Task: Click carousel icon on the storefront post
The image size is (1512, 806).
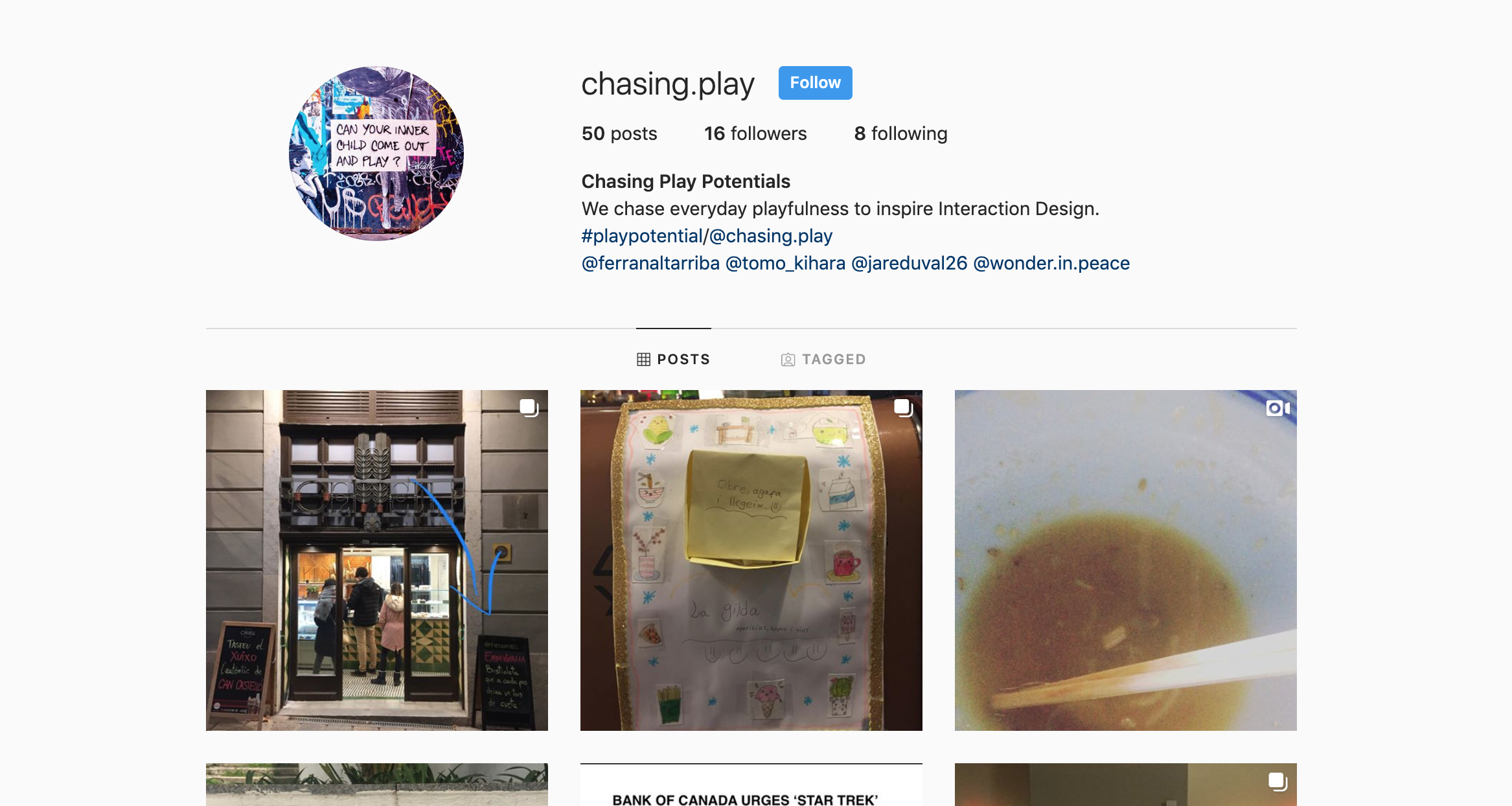Action: [x=529, y=408]
